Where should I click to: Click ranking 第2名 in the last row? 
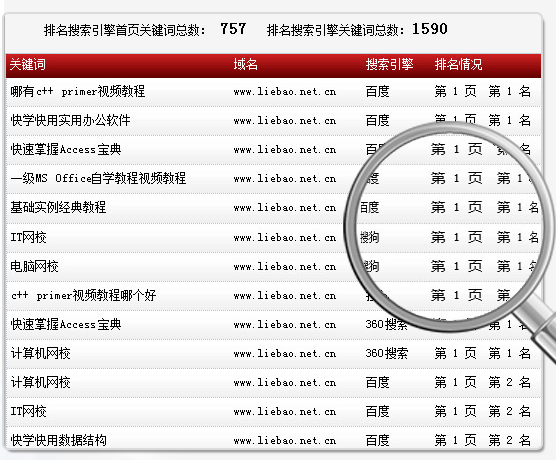510,440
